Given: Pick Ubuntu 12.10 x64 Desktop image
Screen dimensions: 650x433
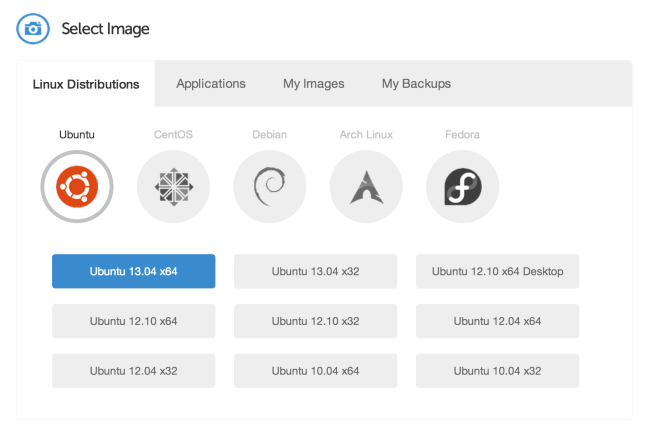Looking at the screenshot, I should (497, 271).
